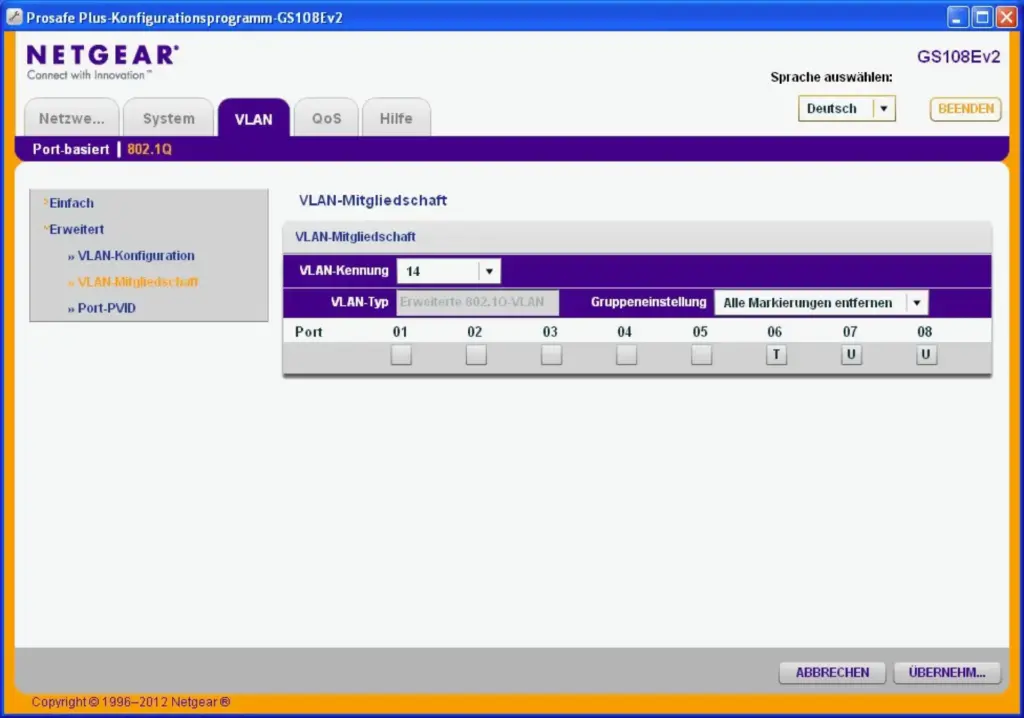Image resolution: width=1024 pixels, height=718 pixels.
Task: Open VLAN-Konfiguration in sidebar
Action: (136, 256)
